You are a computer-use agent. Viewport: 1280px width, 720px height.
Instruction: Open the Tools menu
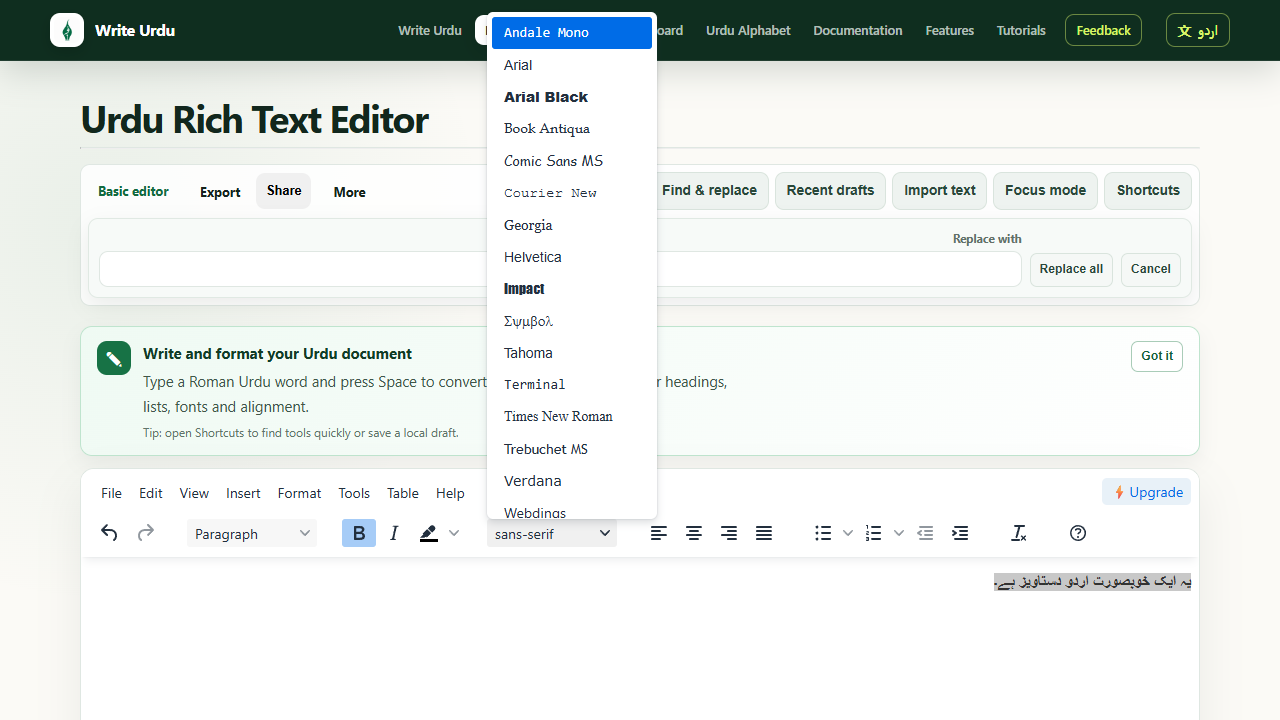(354, 493)
